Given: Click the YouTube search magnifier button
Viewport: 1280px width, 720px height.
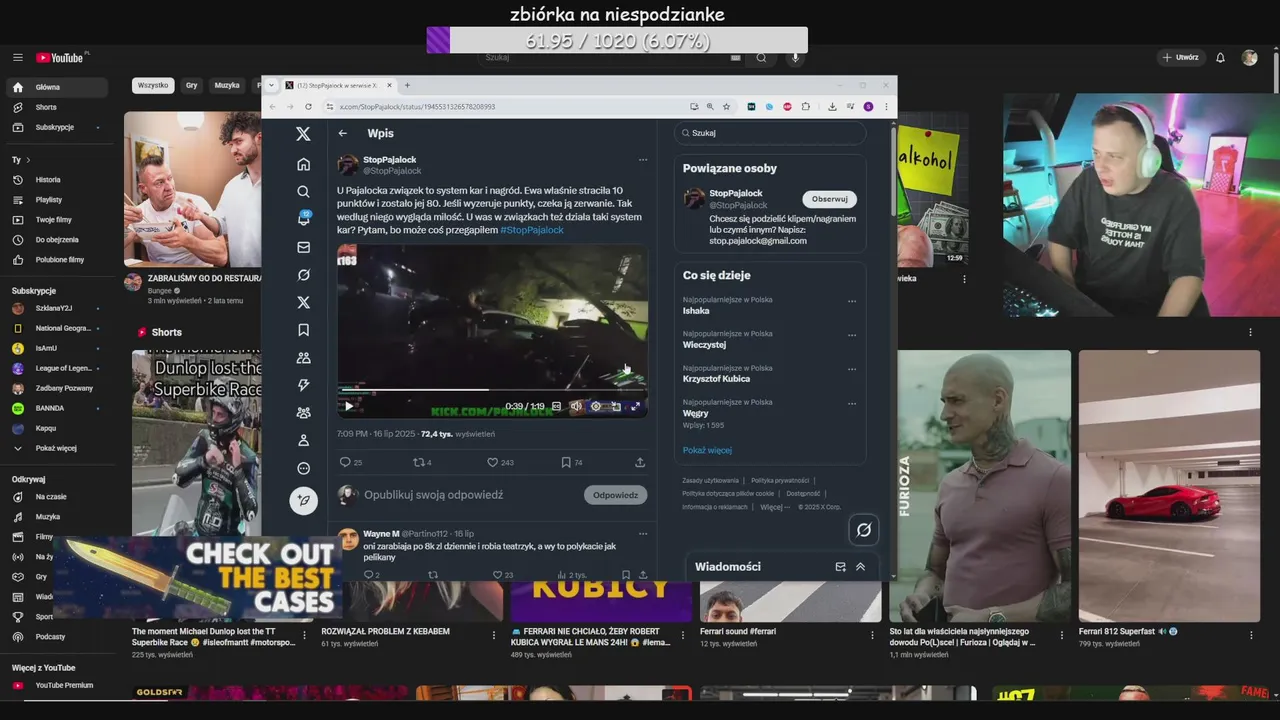Looking at the screenshot, I should (x=761, y=58).
